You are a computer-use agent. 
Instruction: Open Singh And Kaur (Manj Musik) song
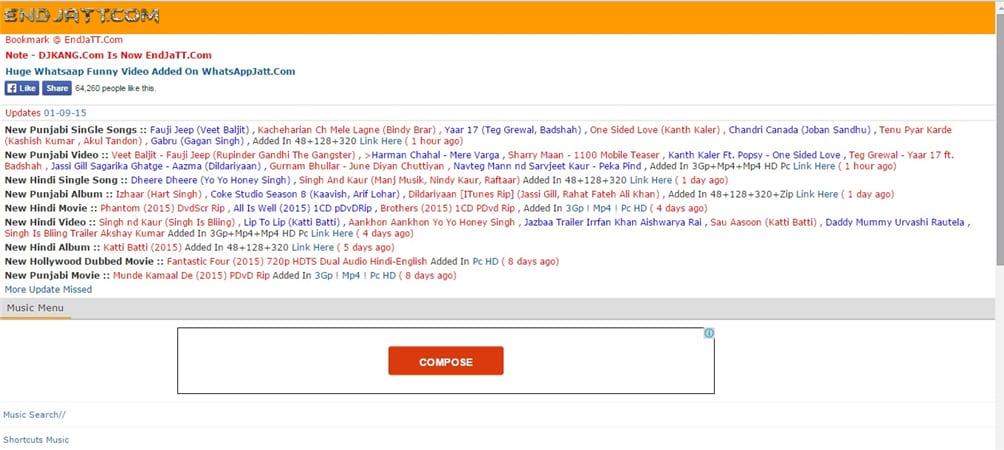pyautogui.click(x=410, y=181)
